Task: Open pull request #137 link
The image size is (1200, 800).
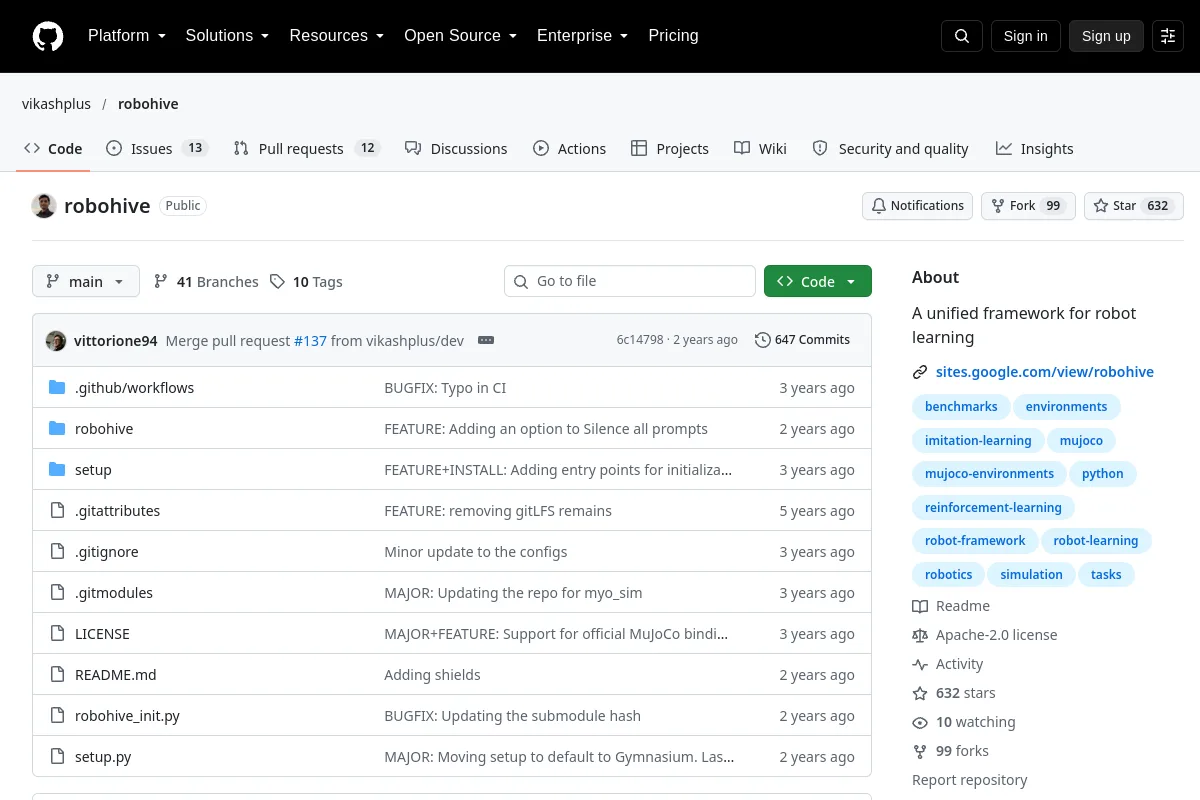Action: (310, 340)
